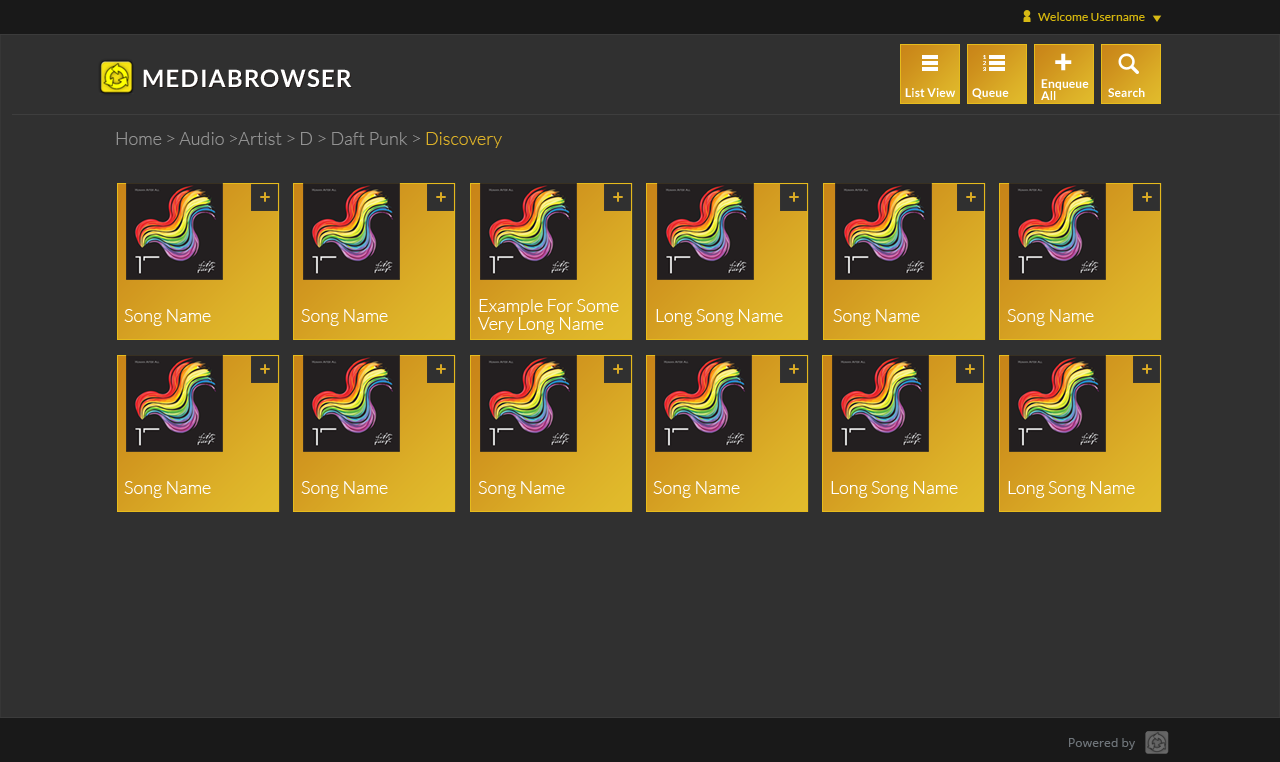Open the first Song Name card's thumbnail
The width and height of the screenshot is (1280, 762).
coord(174,231)
